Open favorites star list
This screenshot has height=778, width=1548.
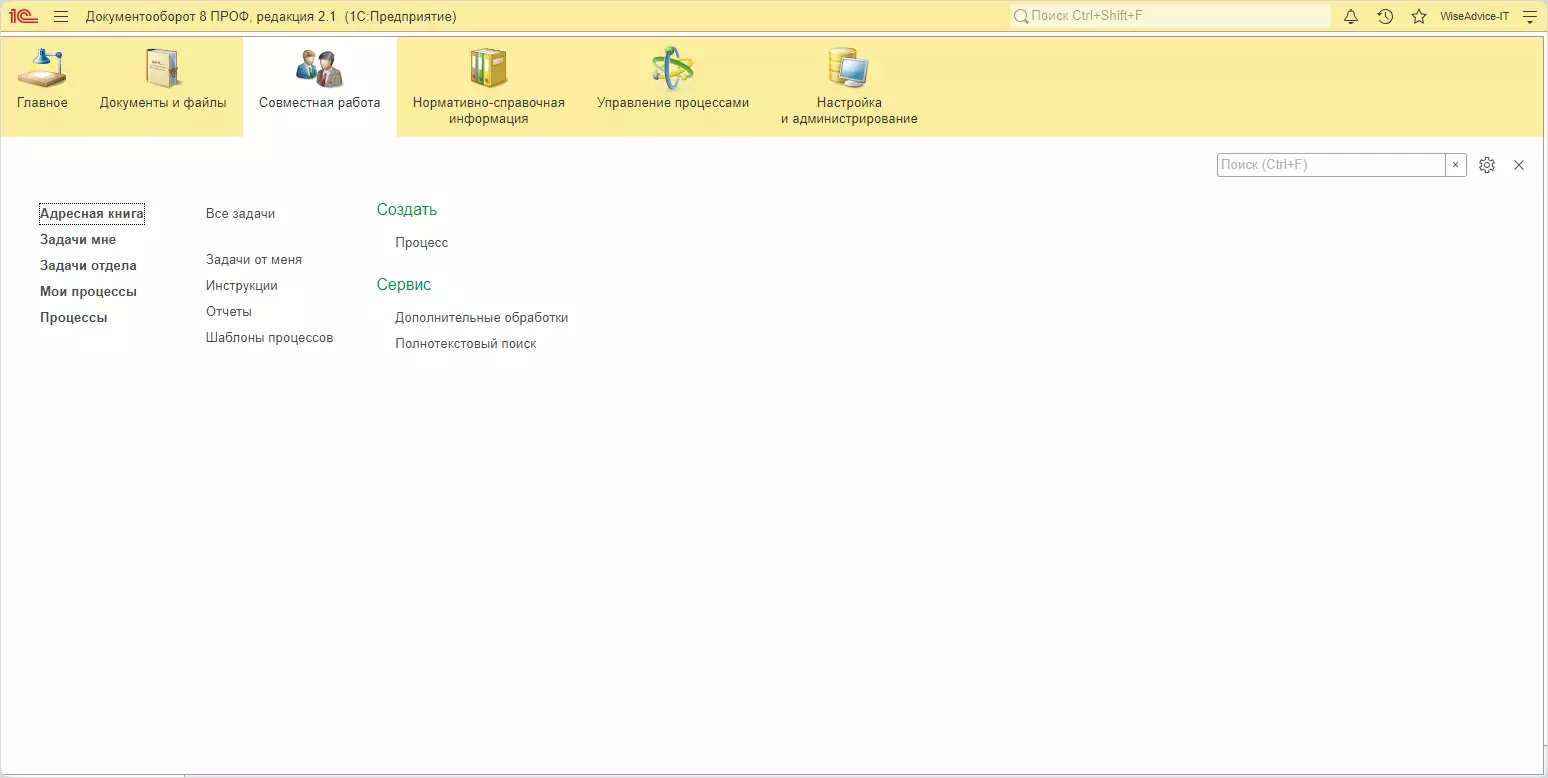click(1419, 16)
